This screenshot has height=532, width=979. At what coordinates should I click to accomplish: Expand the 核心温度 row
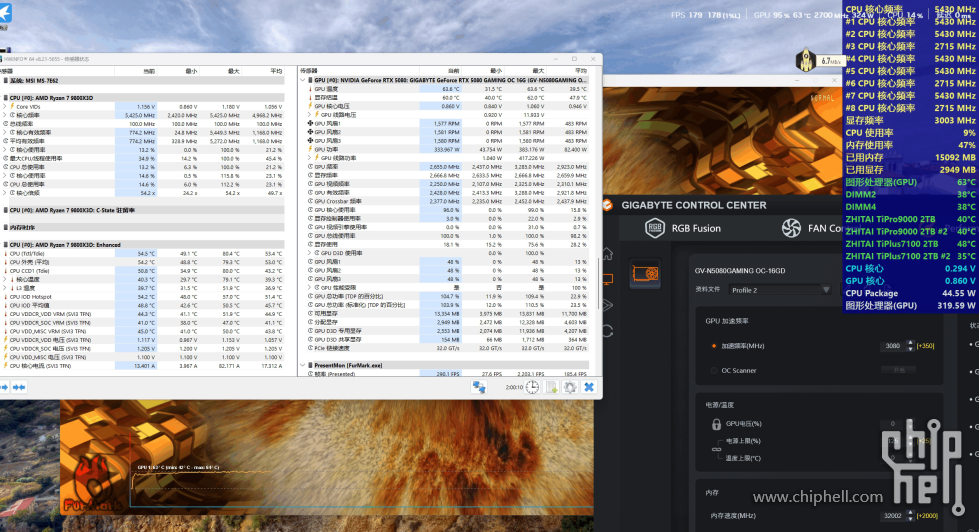coord(5,280)
